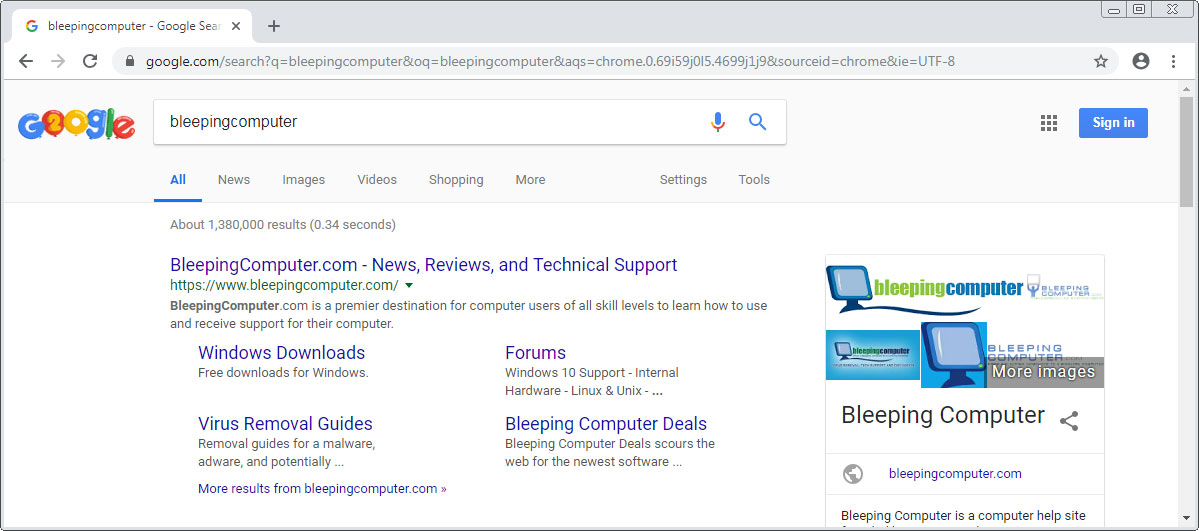Click the green https://www.bleepingcomputer.com/ URL
The width and height of the screenshot is (1199, 531).
[284, 285]
